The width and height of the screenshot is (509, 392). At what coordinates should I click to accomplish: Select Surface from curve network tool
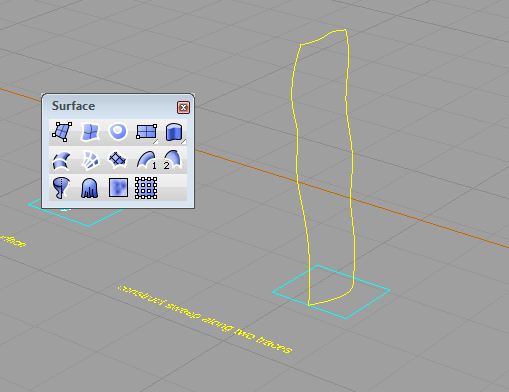click(90, 160)
